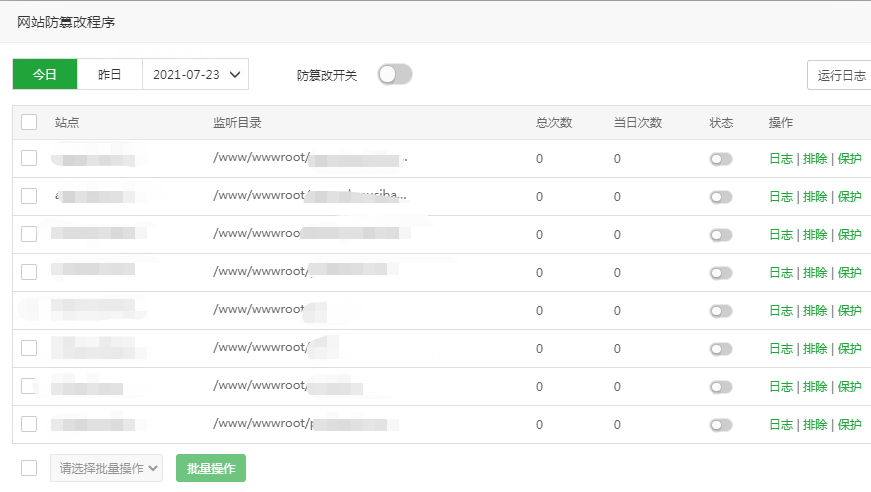Click 保护 link in the last row
The width and height of the screenshot is (871, 492).
(849, 424)
